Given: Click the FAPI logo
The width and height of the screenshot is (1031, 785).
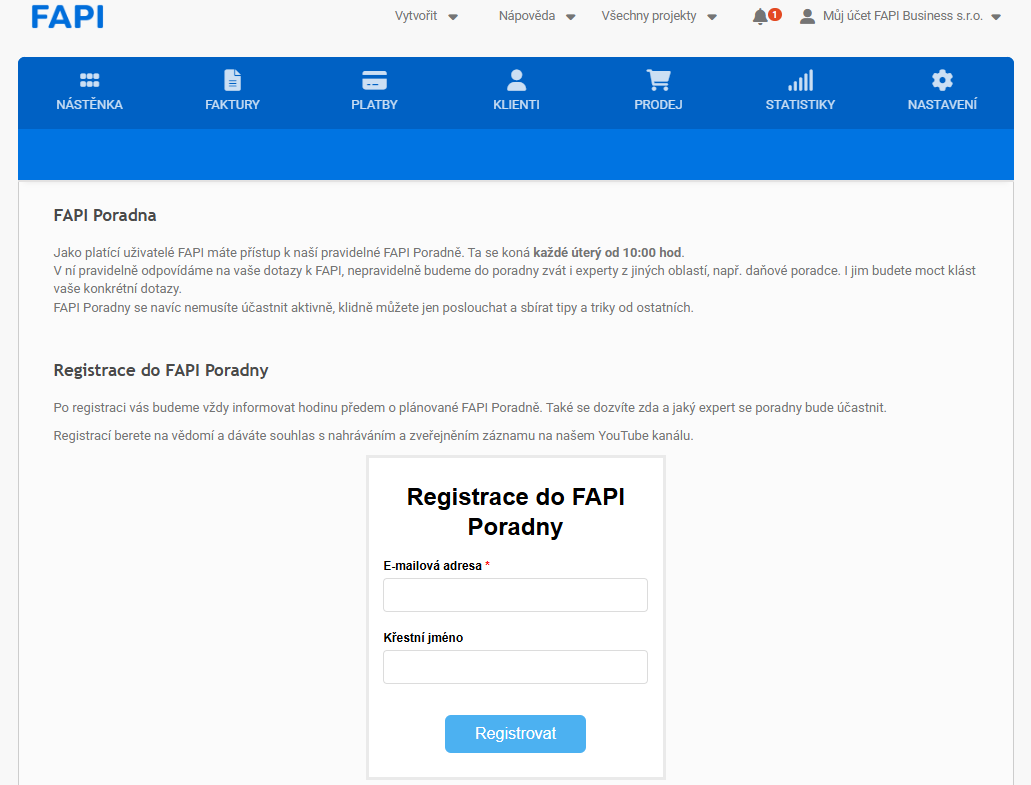Looking at the screenshot, I should pyautogui.click(x=67, y=16).
